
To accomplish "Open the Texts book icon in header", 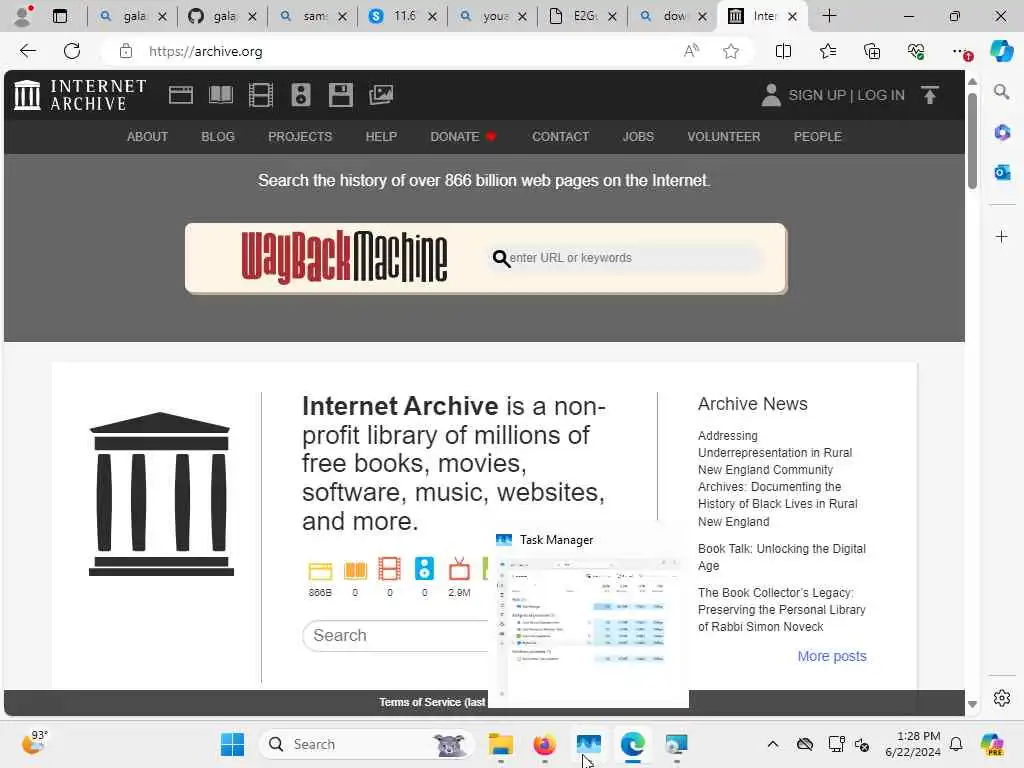I will point(221,95).
